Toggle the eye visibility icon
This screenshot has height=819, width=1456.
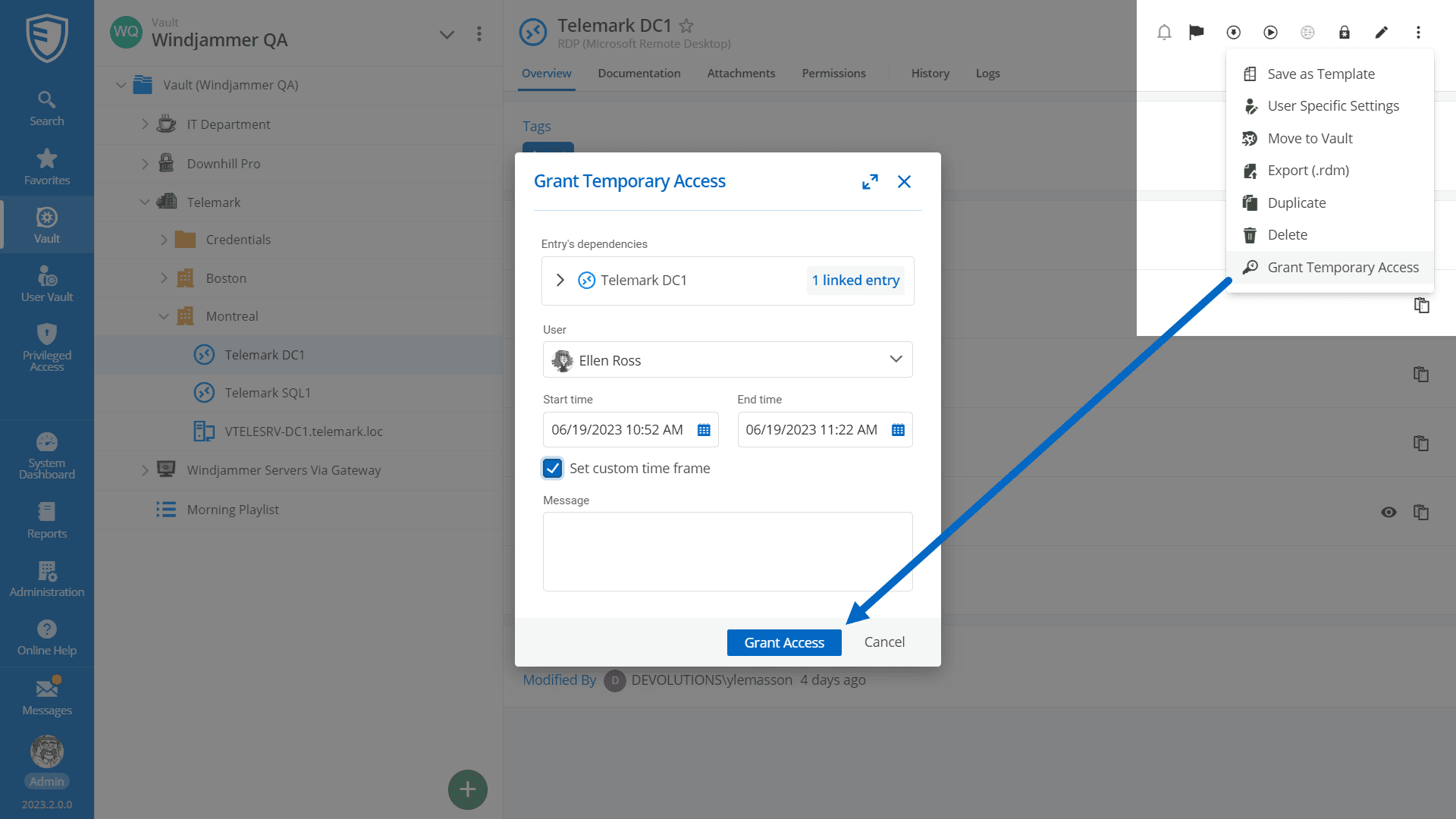tap(1389, 512)
